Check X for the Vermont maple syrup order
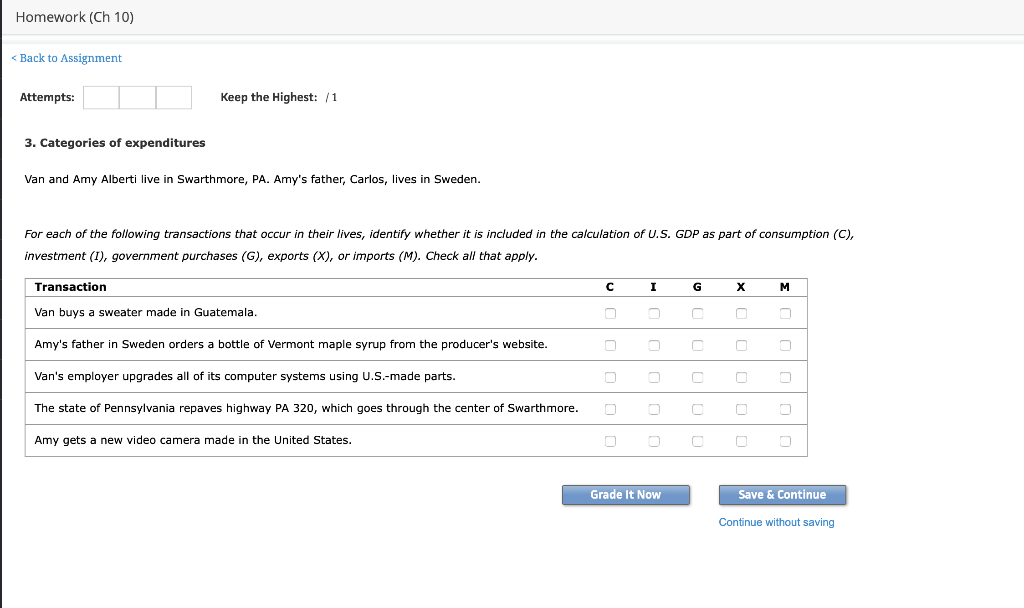The image size is (1024, 608). coord(741,345)
